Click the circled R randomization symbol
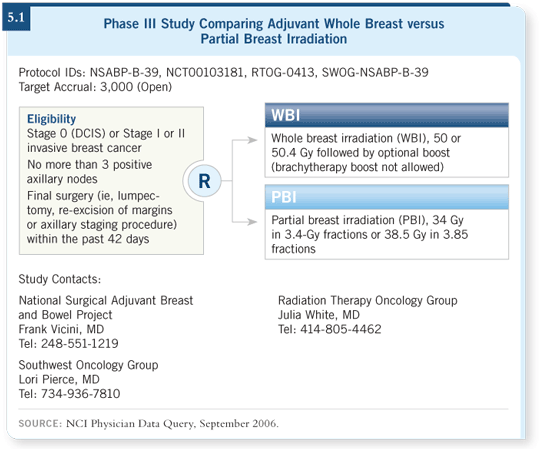 click(204, 181)
